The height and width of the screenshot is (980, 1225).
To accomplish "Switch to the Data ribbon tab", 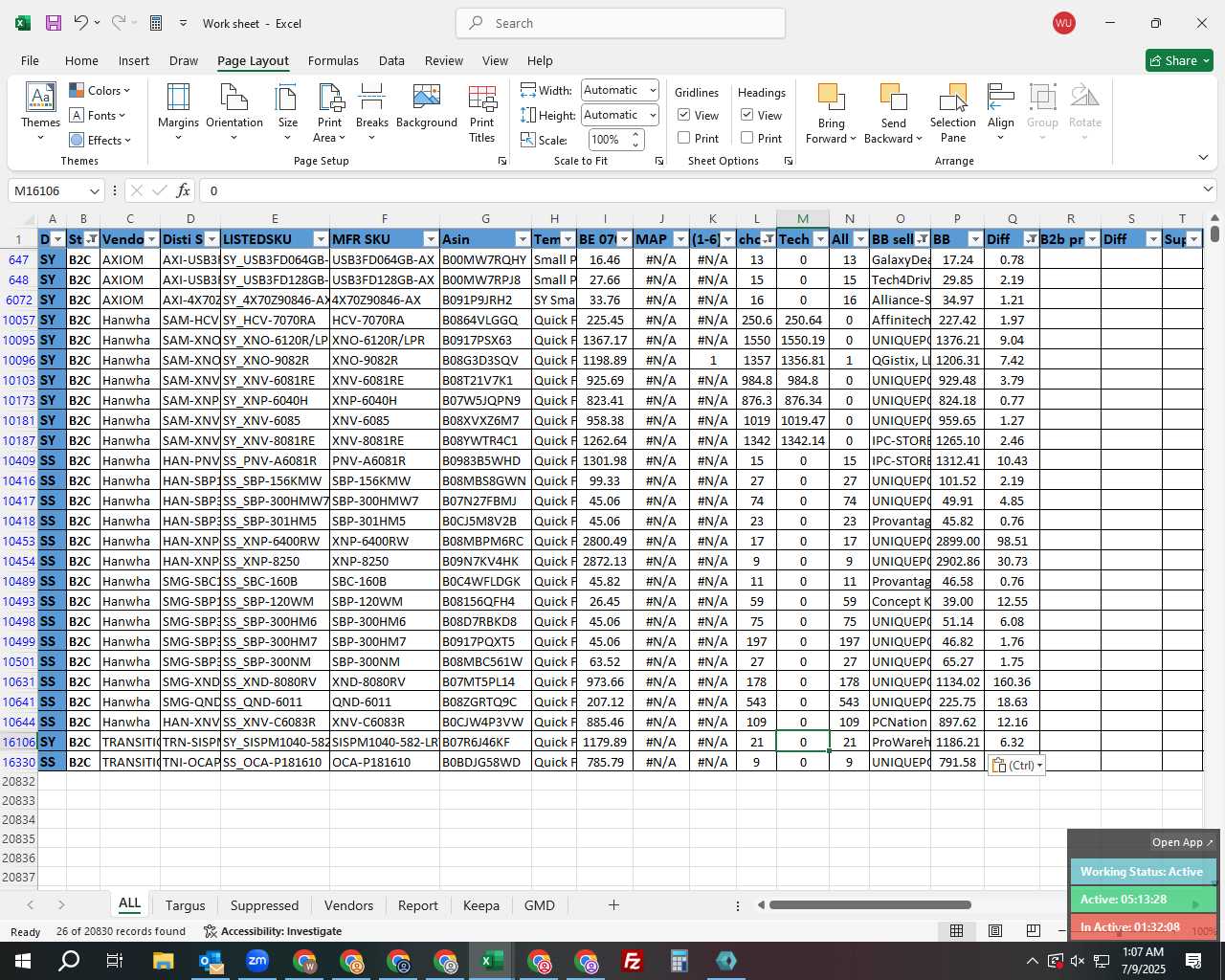I will (391, 60).
